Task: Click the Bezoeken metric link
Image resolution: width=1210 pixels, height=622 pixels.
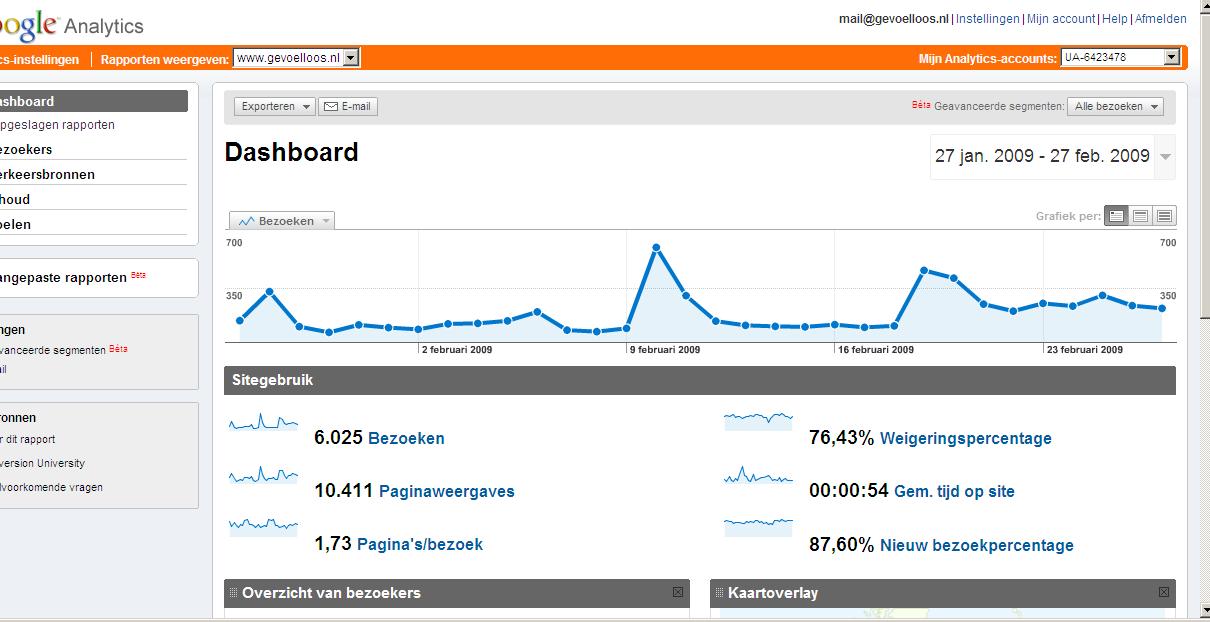Action: coord(406,438)
